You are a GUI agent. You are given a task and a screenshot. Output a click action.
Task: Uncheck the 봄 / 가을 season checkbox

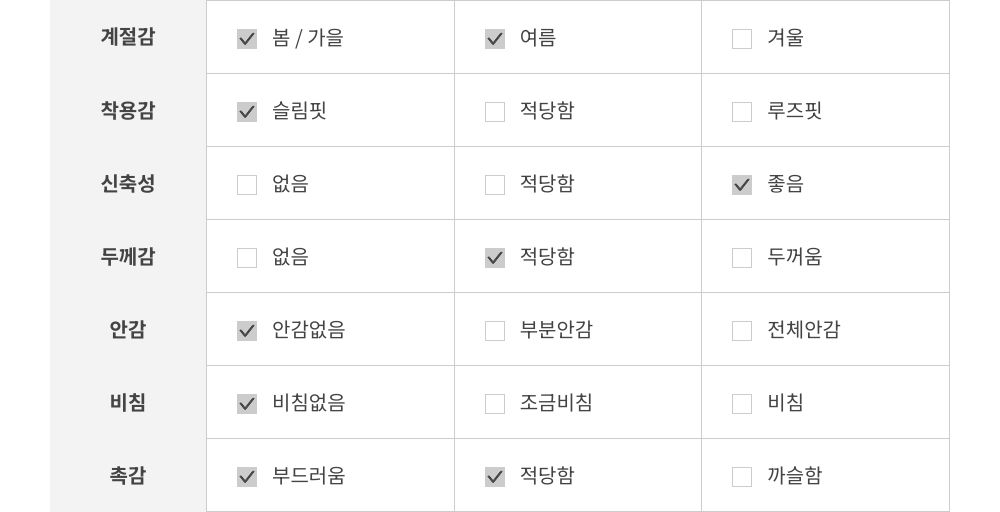(x=247, y=39)
